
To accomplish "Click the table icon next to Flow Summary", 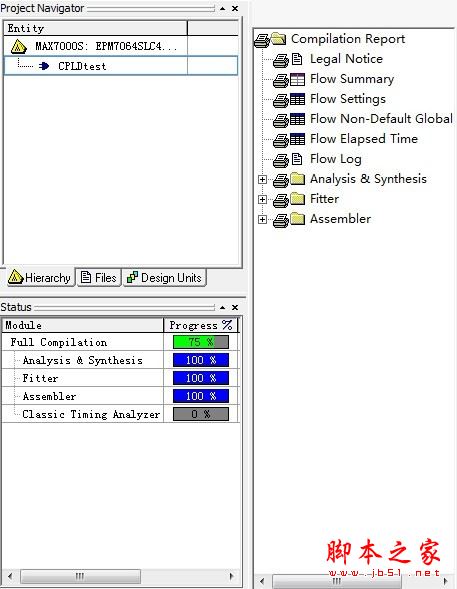I will [297, 79].
